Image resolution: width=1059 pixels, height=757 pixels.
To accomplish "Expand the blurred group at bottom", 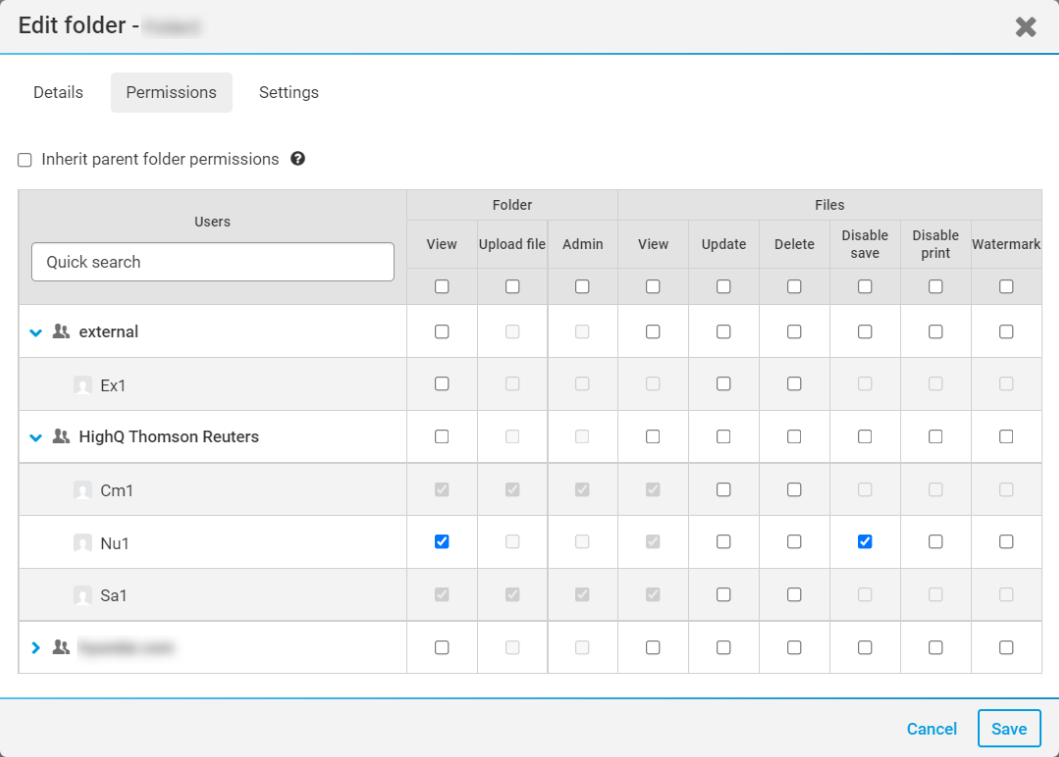I will click(x=36, y=648).
